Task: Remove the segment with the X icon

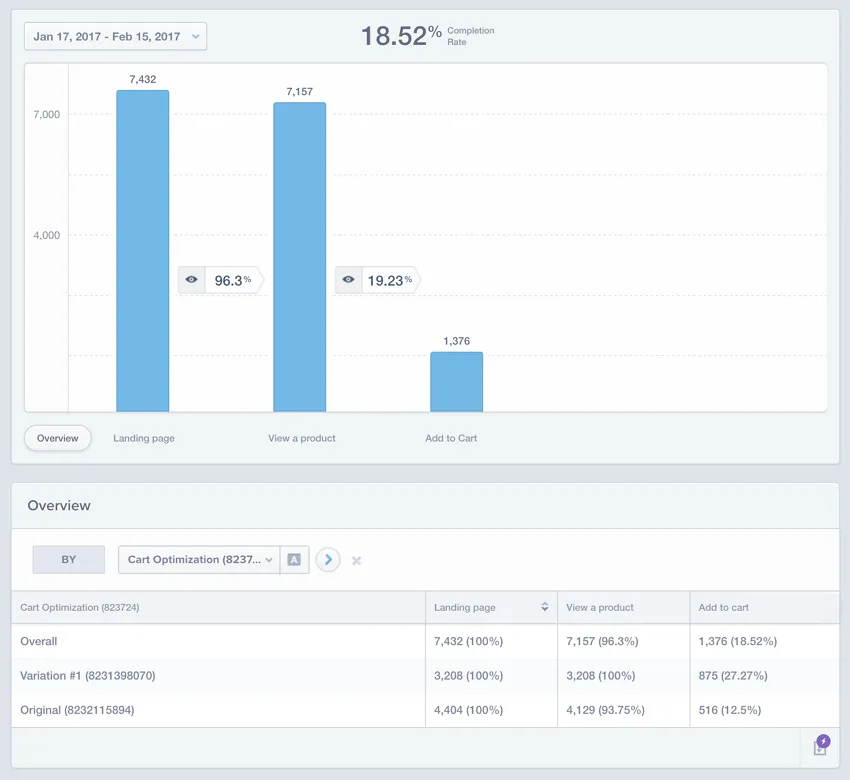Action: (x=356, y=560)
